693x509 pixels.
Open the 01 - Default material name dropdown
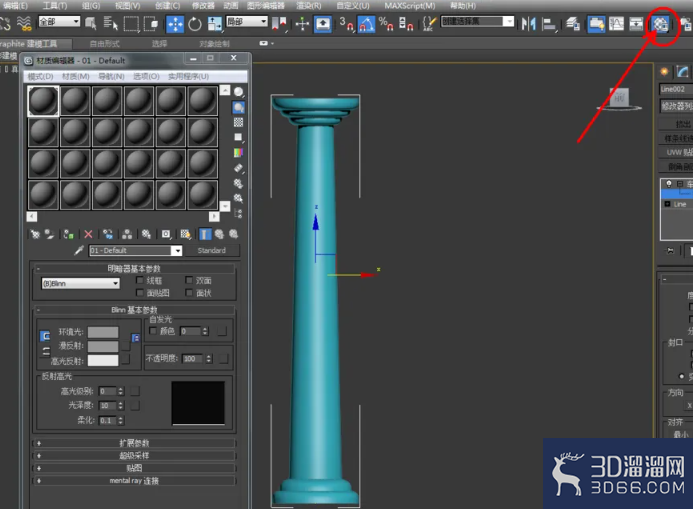pyautogui.click(x=136, y=251)
